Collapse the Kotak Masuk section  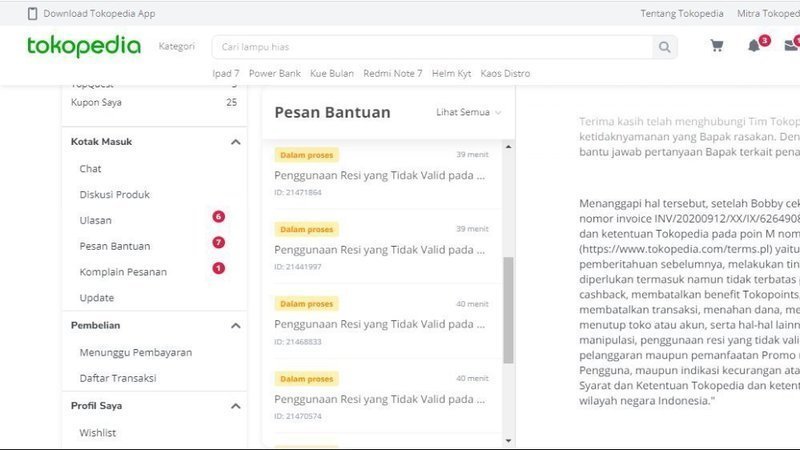click(235, 142)
